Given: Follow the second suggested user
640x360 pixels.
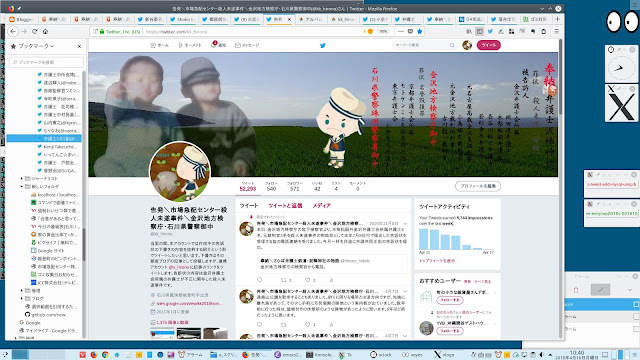Looking at the screenshot, I should pos(449,331).
